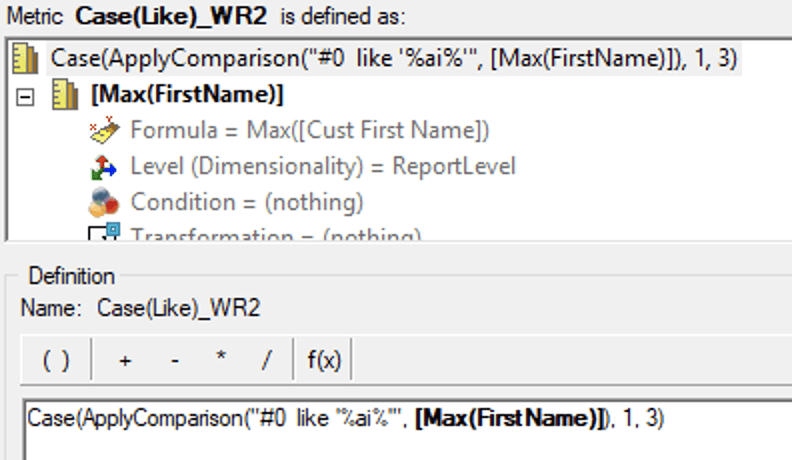Image resolution: width=792 pixels, height=460 pixels.
Task: Insert the minus operator
Action: pyautogui.click(x=175, y=360)
